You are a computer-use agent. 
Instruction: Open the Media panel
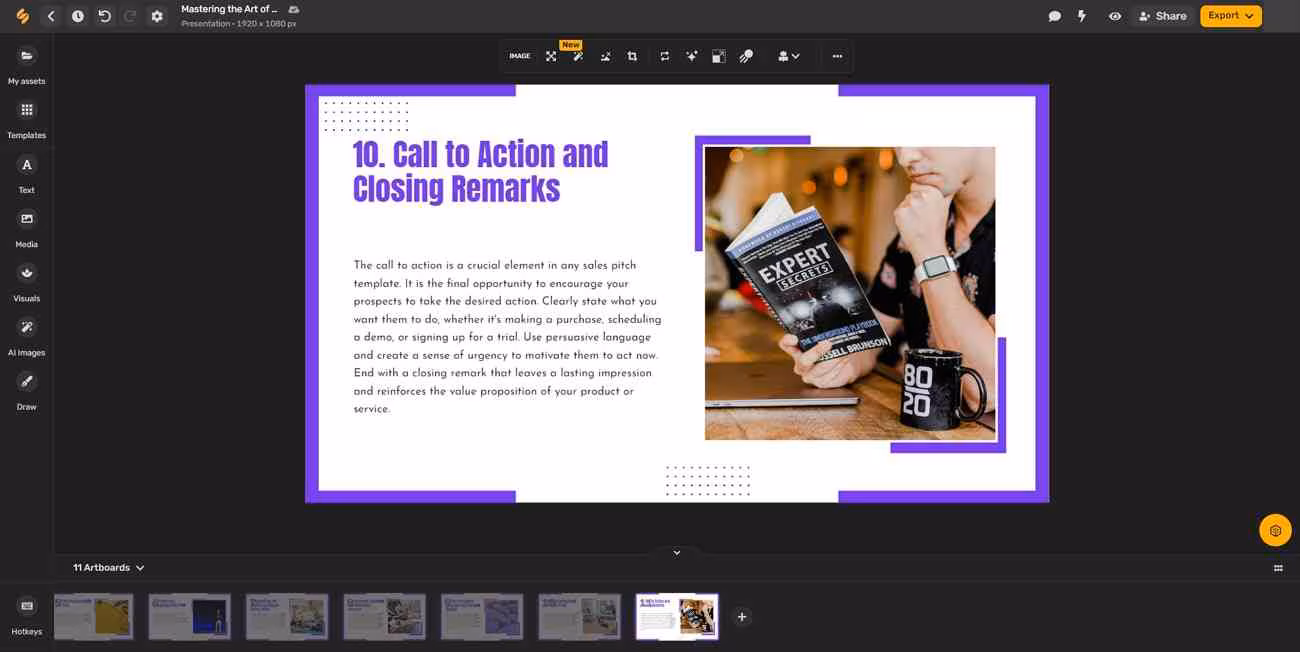click(27, 229)
